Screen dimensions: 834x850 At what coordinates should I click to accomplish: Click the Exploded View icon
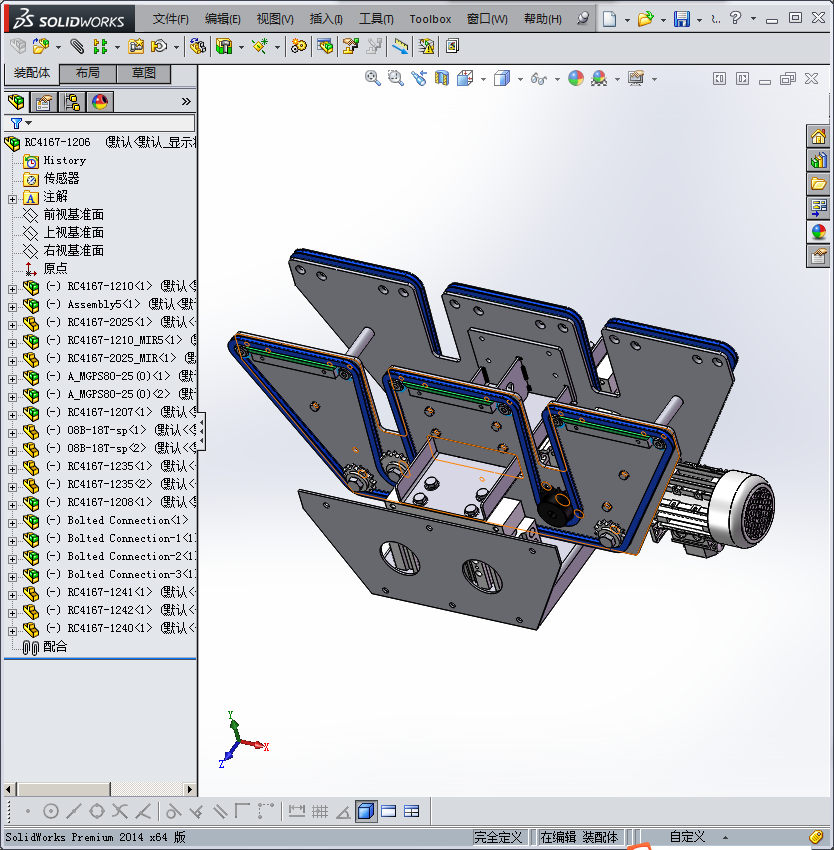pyautogui.click(x=351, y=47)
